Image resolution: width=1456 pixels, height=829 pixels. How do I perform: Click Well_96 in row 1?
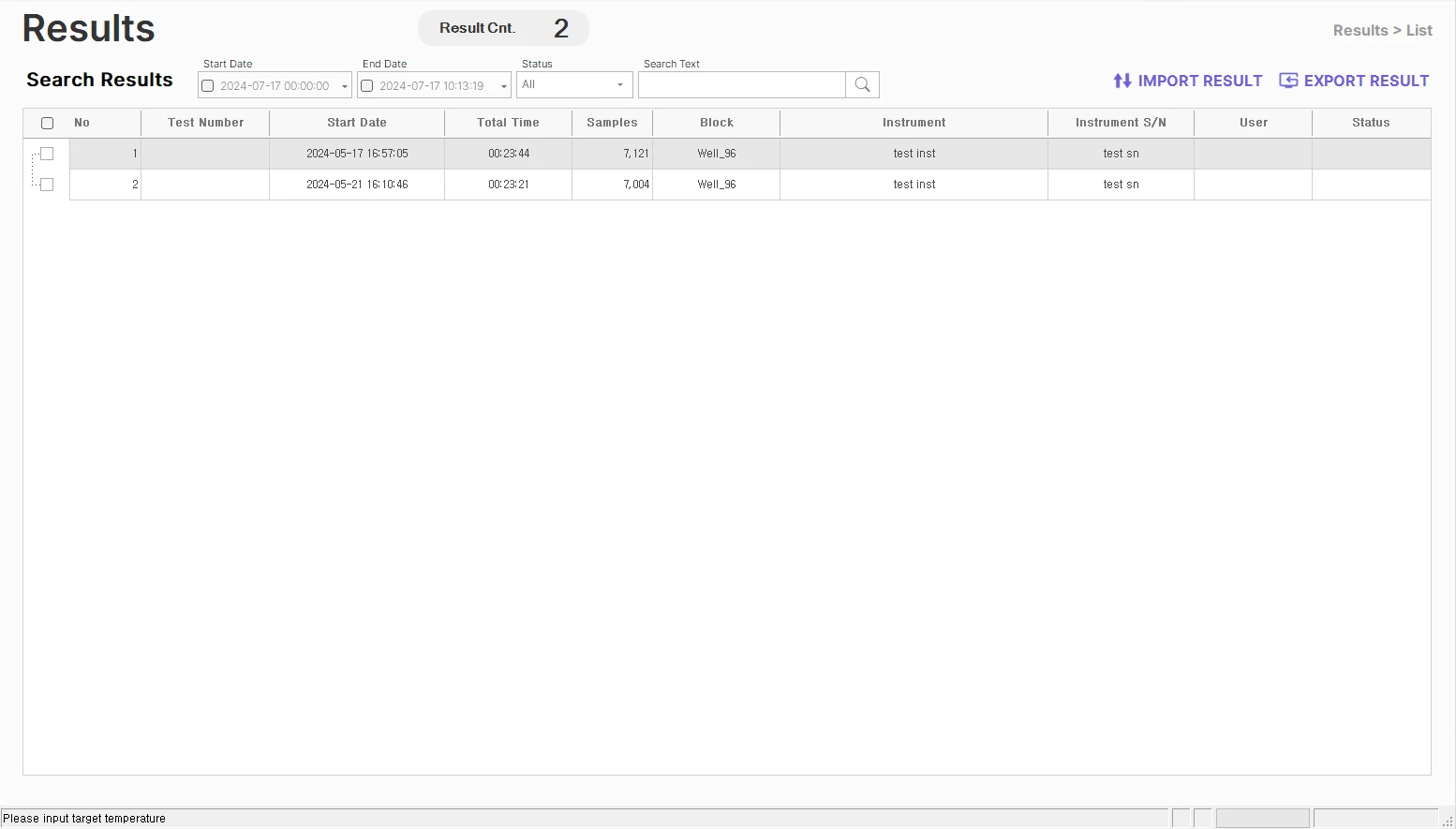(717, 154)
